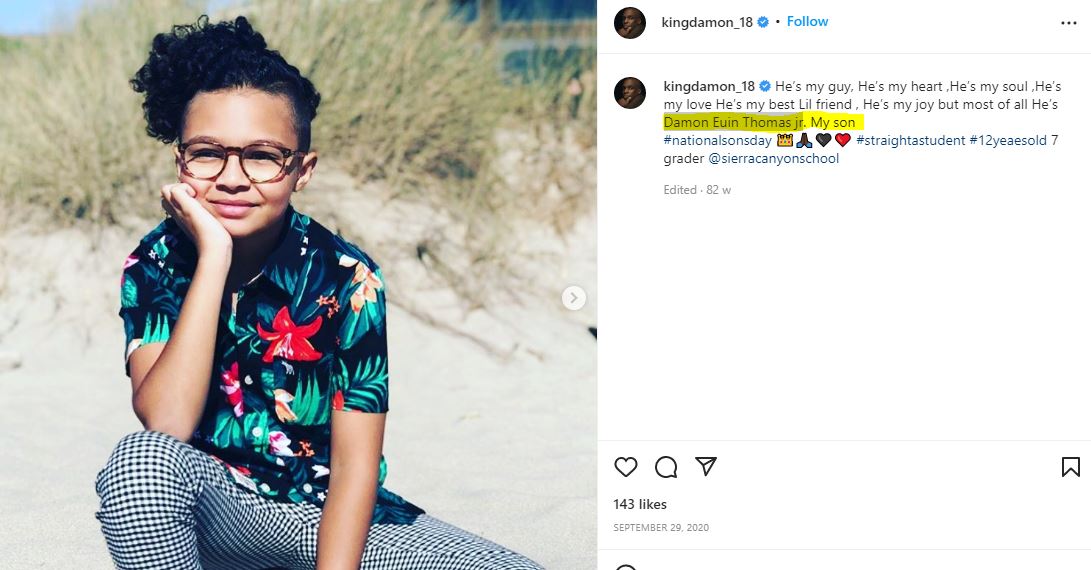
Task: Click verified badge in post header
Action: (x=763, y=22)
